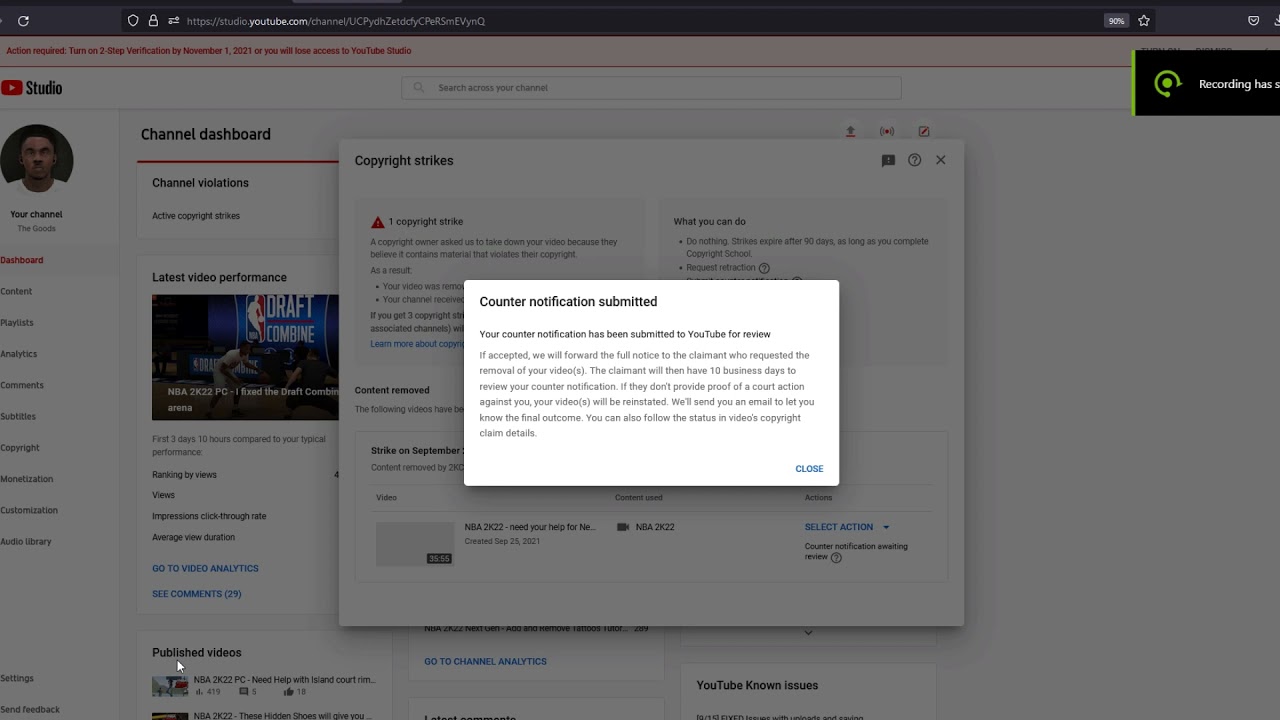The image size is (1280, 720).
Task: Click the Search across your channel field
Action: (x=651, y=88)
